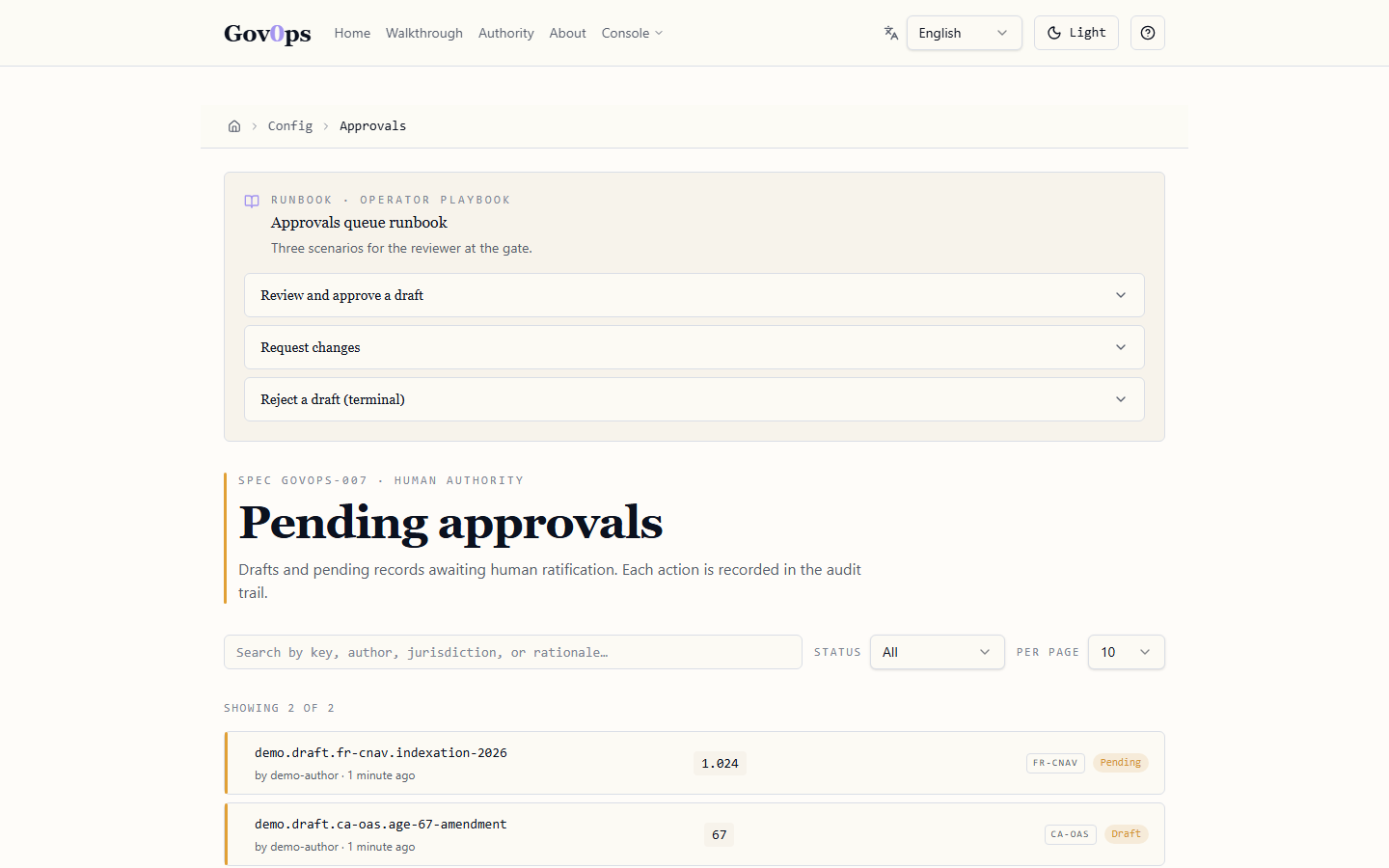Click the Draft status badge

pyautogui.click(x=1127, y=834)
